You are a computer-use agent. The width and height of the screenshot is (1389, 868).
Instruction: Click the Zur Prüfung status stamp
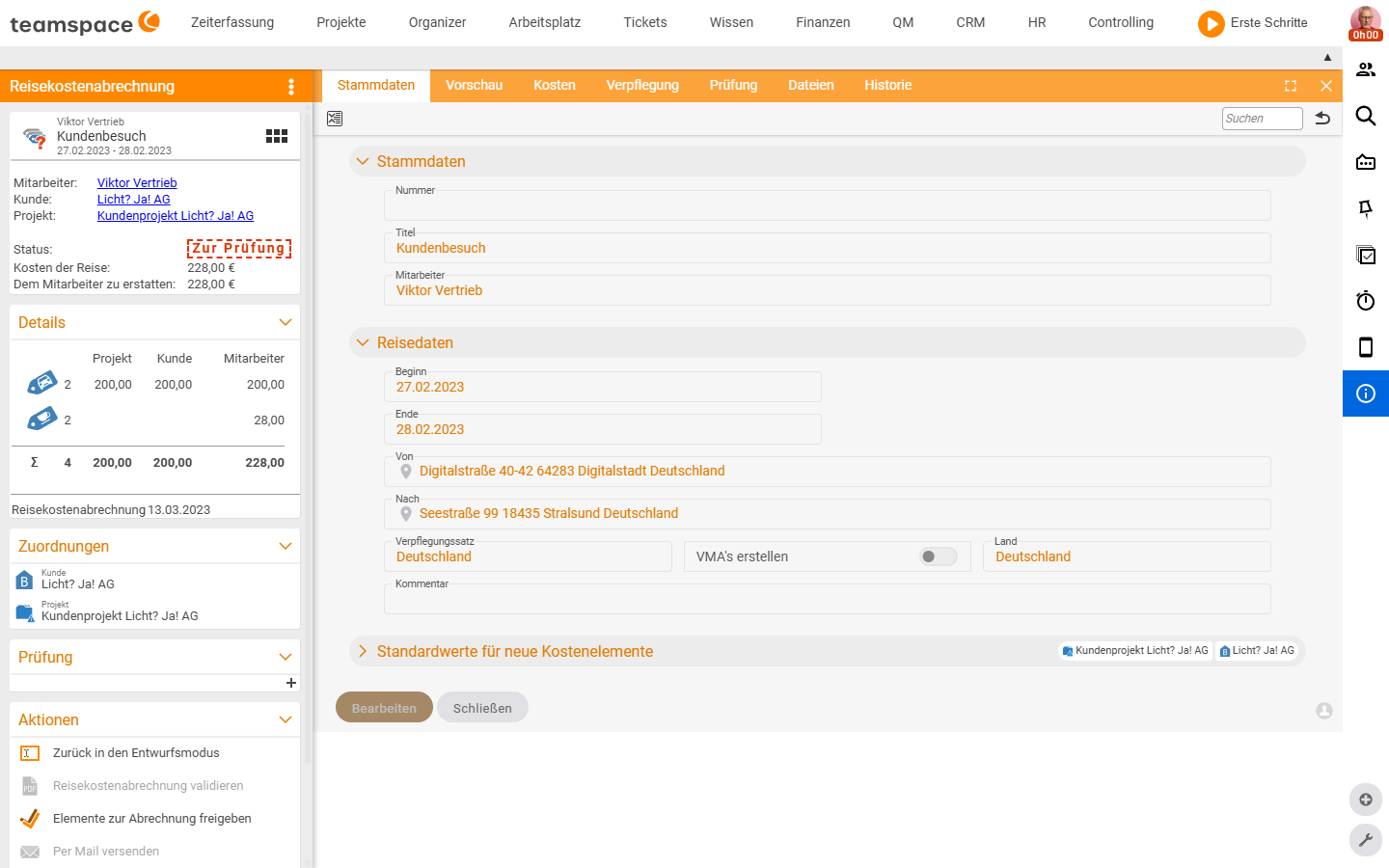[239, 249]
